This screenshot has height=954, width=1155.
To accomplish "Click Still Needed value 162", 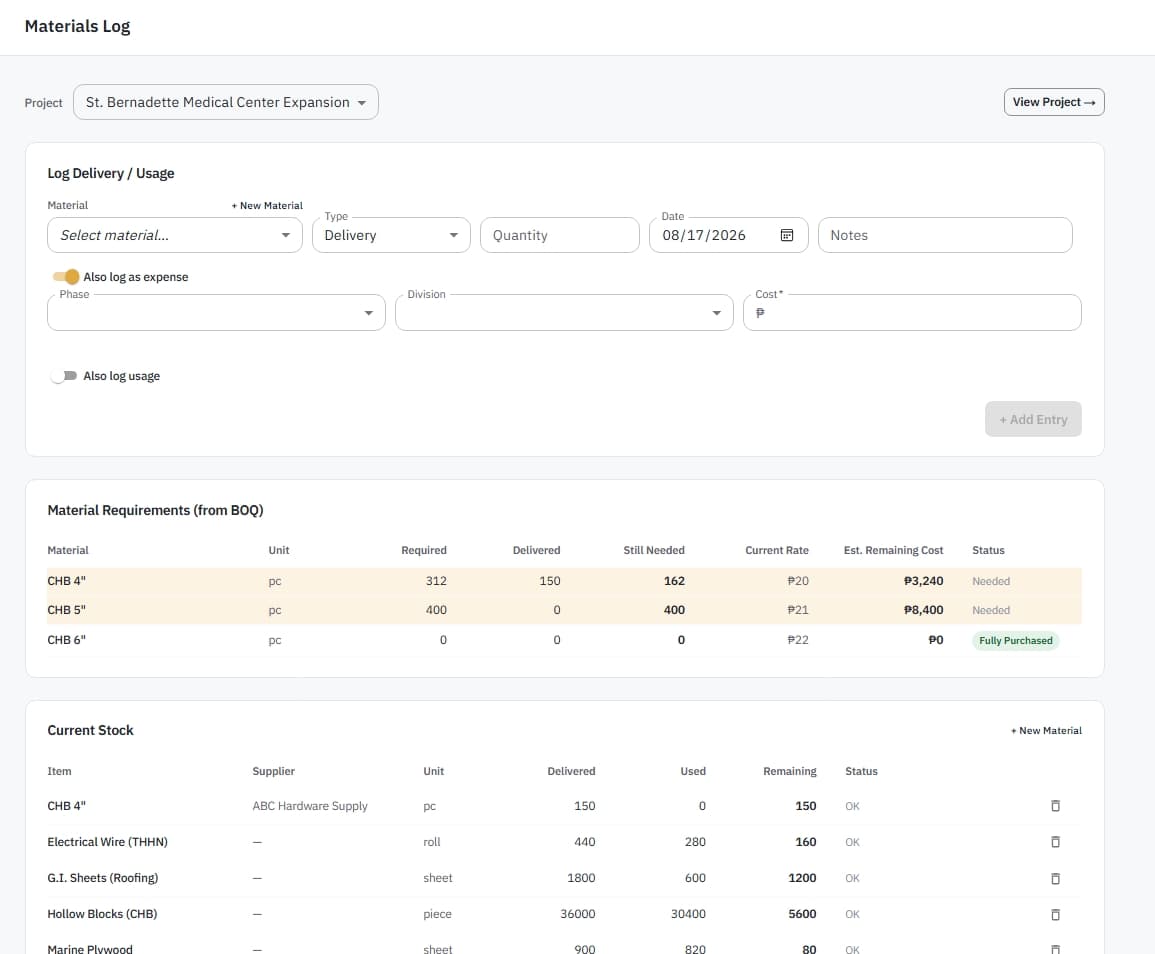I will (674, 581).
